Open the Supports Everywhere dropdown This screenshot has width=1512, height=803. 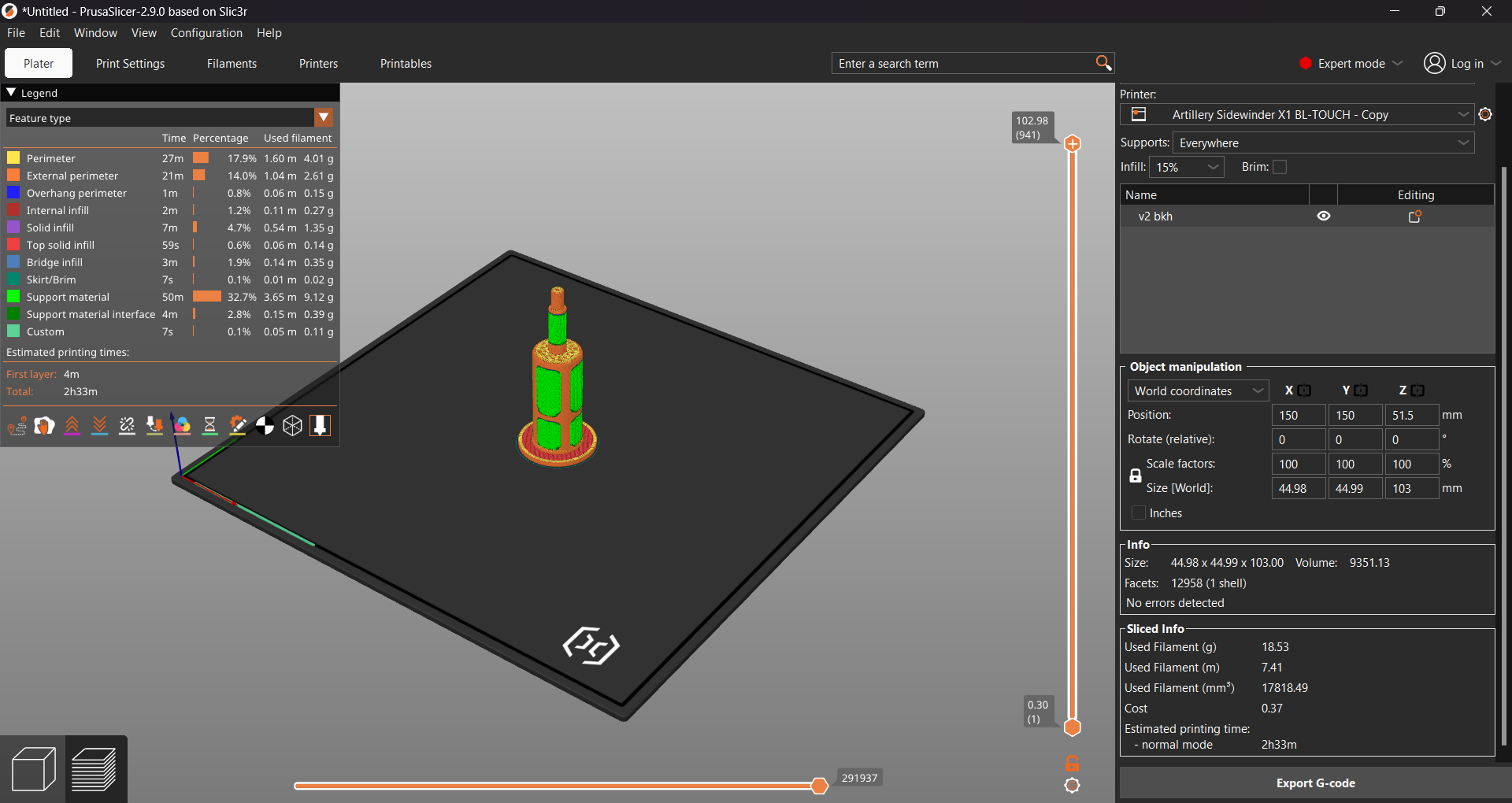[x=1323, y=142]
